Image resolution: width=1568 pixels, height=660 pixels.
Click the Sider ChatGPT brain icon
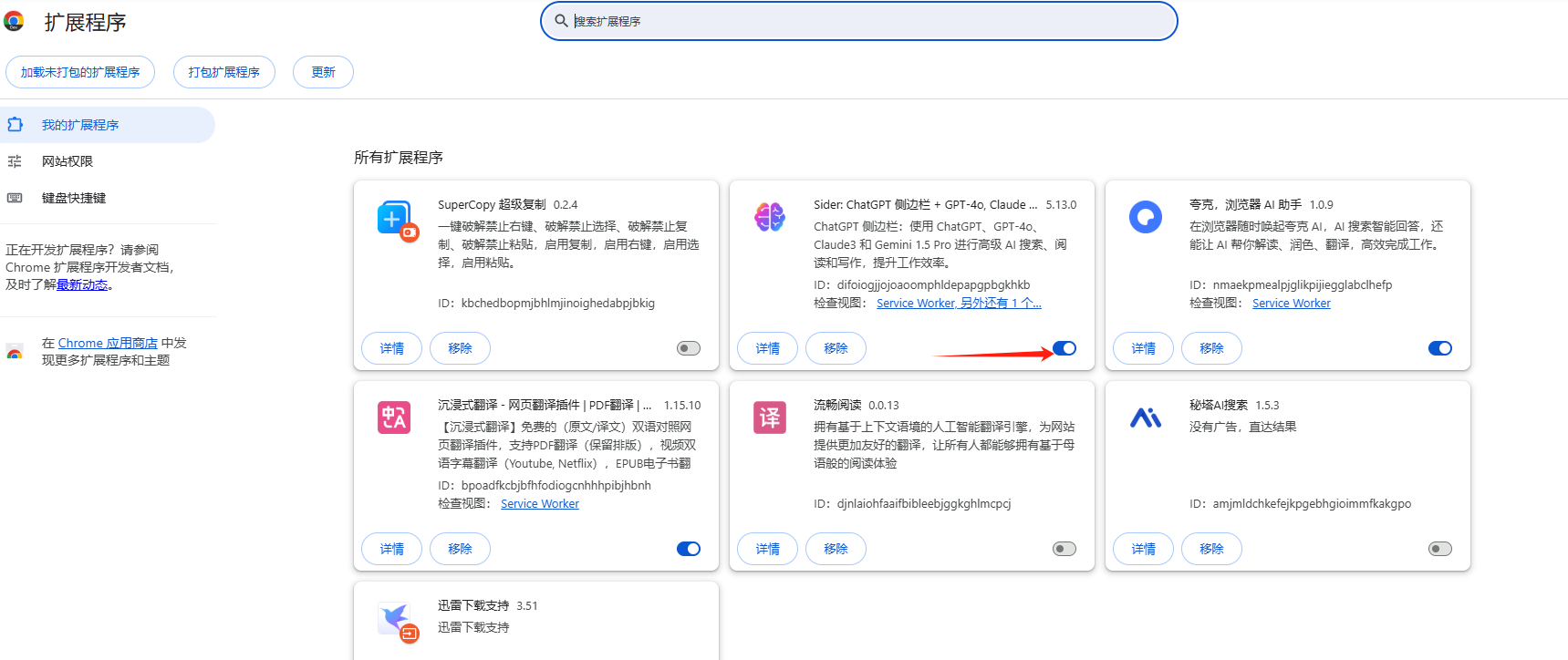[x=770, y=217]
